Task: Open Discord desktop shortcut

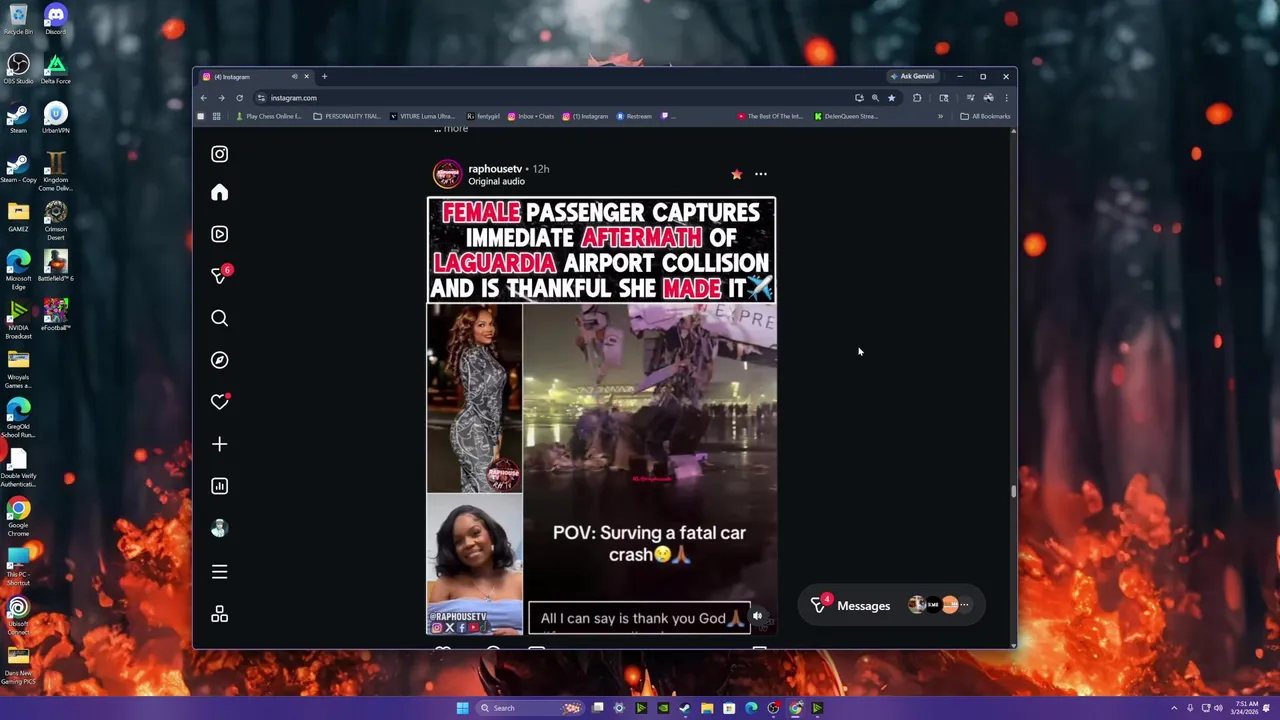Action: pos(55,19)
